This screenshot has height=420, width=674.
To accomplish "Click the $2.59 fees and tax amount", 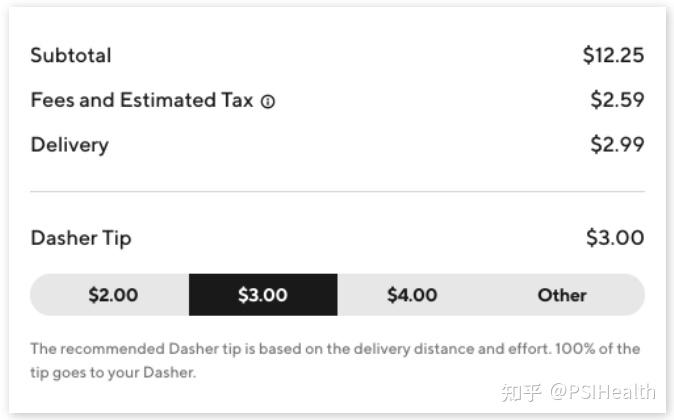I will 617,100.
